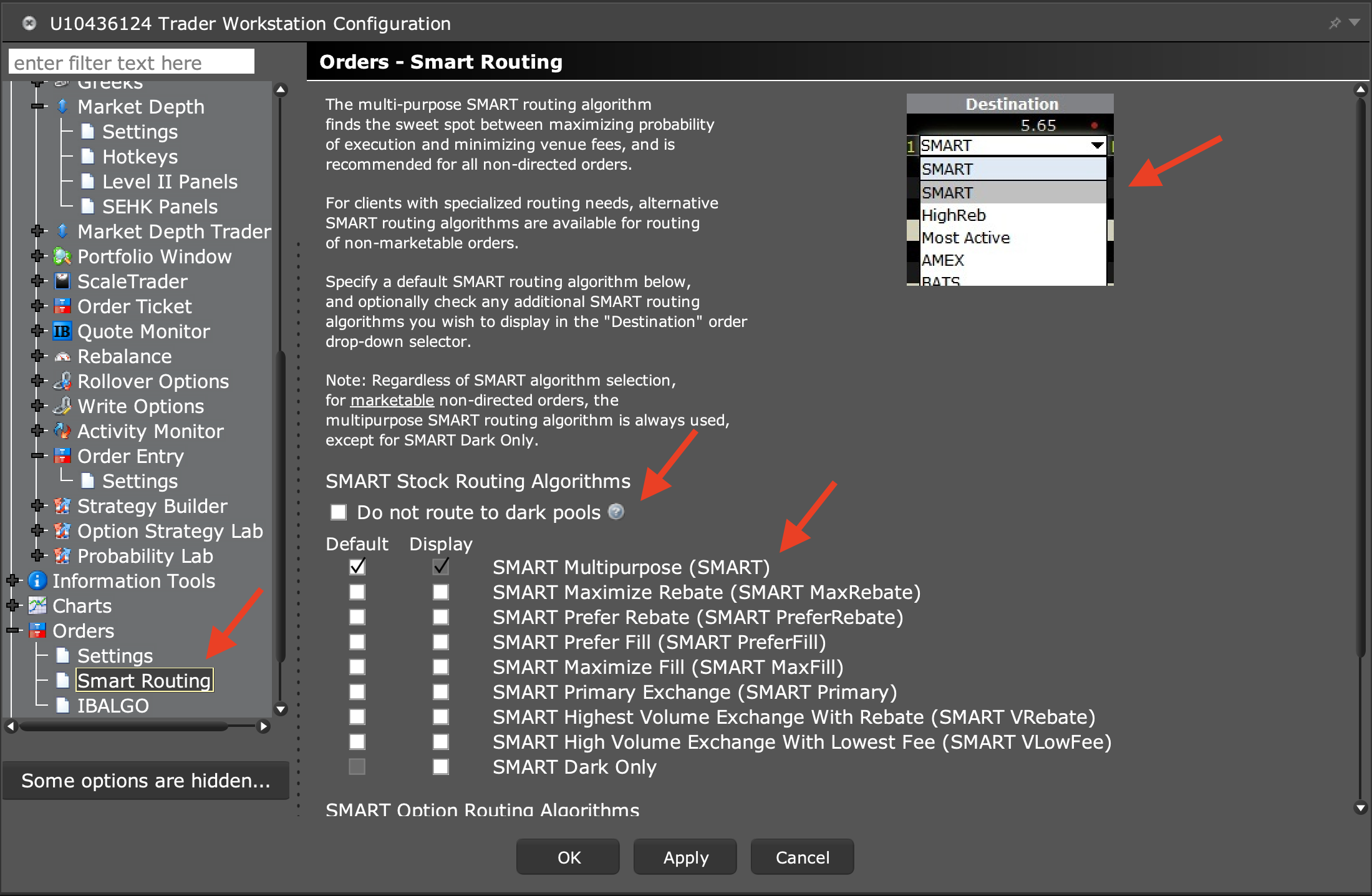Viewport: 1372px width, 896px height.
Task: Open Level II Panels page
Action: coord(170,182)
